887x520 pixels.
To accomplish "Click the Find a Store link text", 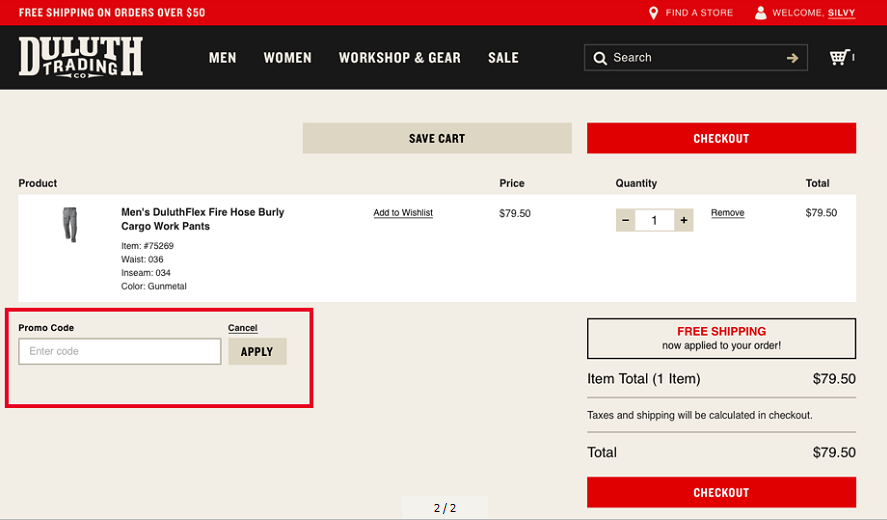I will coord(699,12).
